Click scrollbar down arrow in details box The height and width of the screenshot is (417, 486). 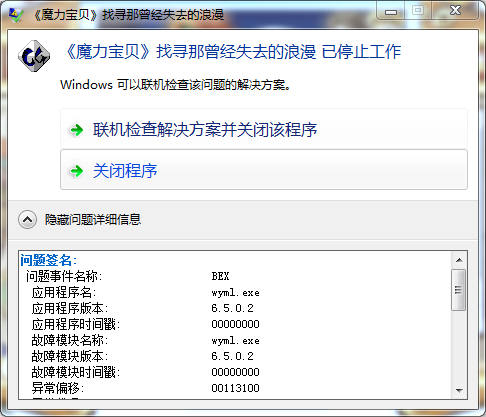coord(459,390)
